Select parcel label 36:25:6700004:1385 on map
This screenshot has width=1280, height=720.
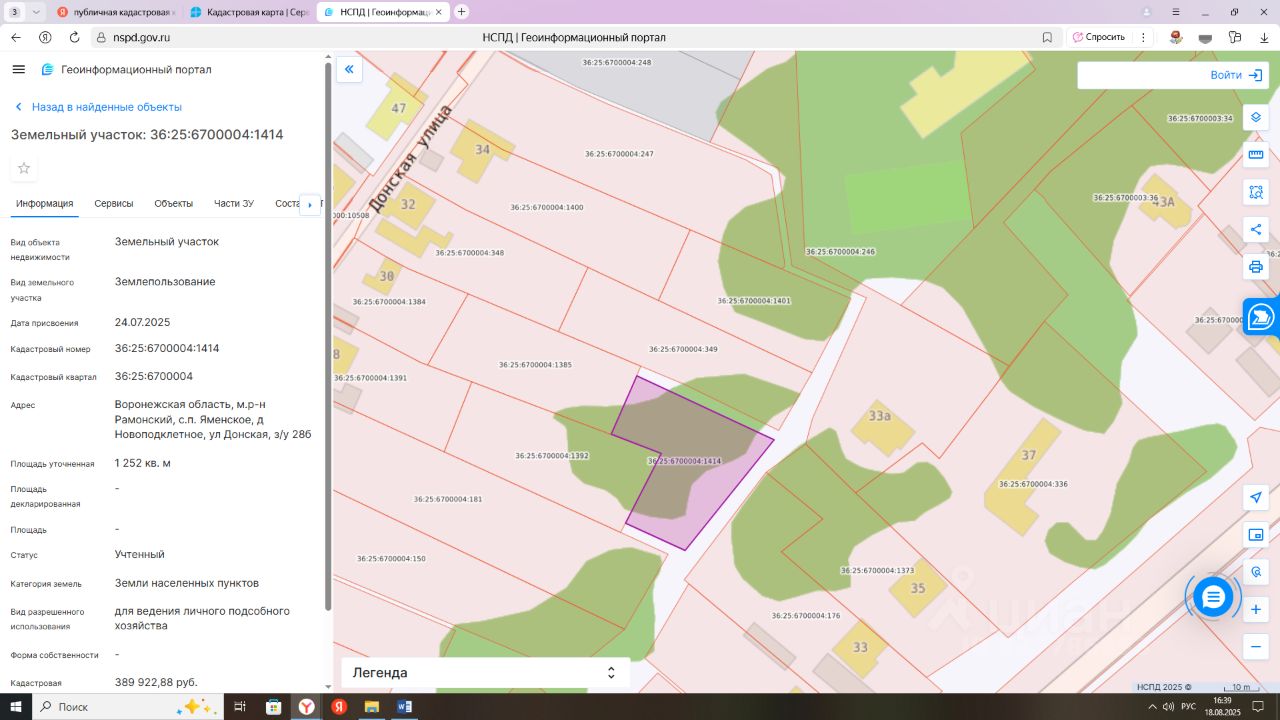pyautogui.click(x=536, y=365)
